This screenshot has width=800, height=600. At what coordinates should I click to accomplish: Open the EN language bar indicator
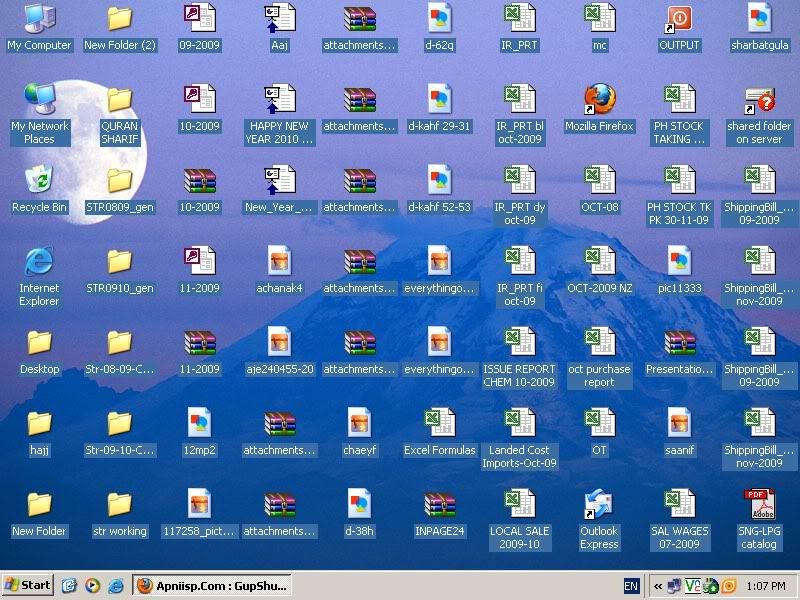point(631,586)
